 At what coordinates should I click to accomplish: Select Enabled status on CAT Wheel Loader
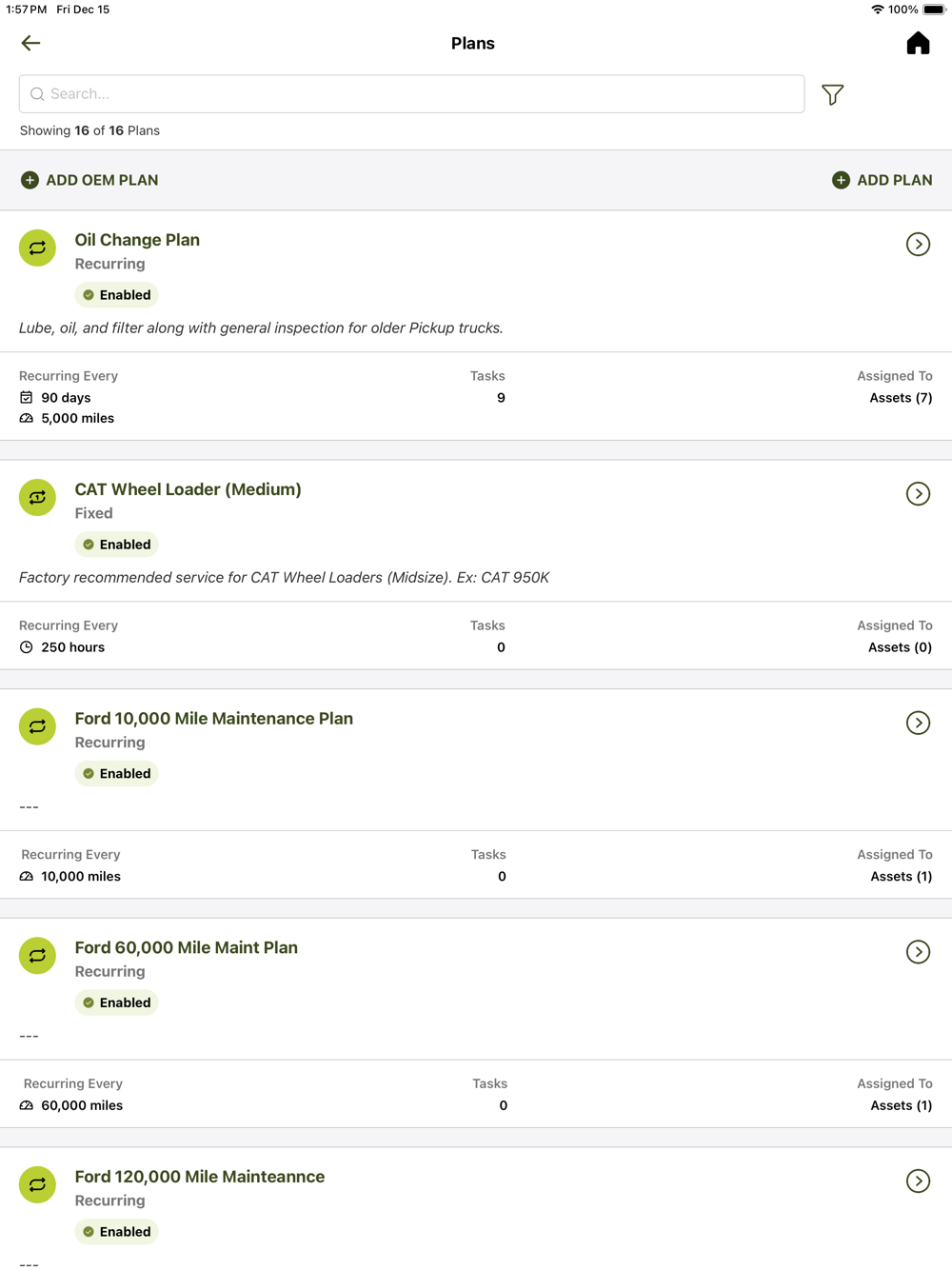116,545
